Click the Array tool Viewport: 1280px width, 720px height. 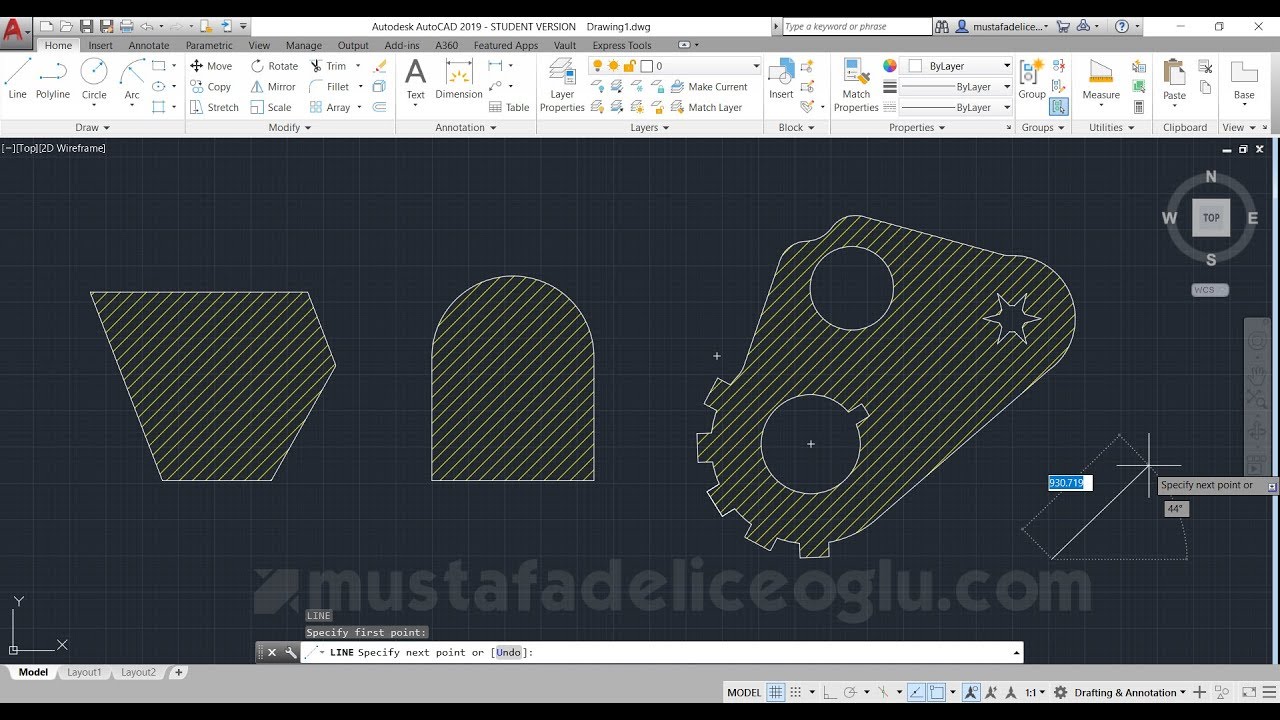(330, 107)
